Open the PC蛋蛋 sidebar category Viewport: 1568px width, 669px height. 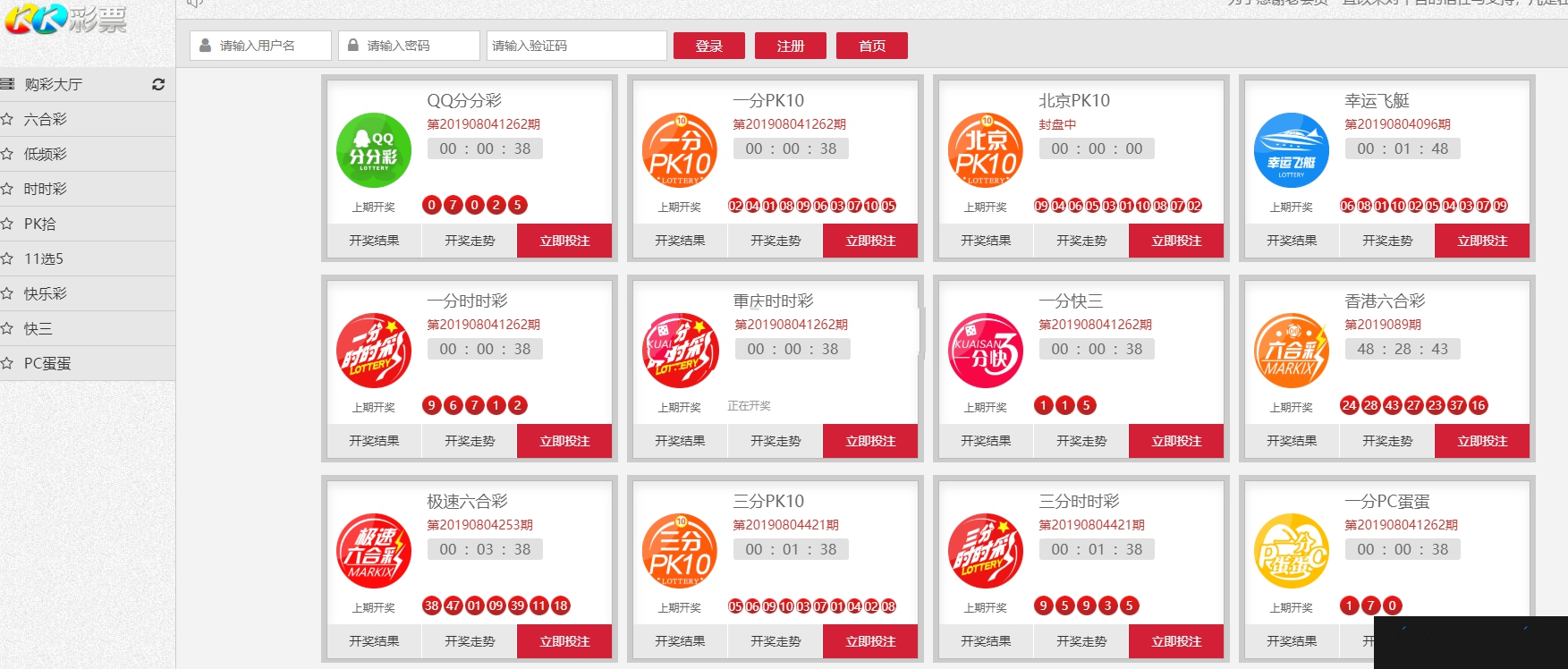click(x=47, y=363)
